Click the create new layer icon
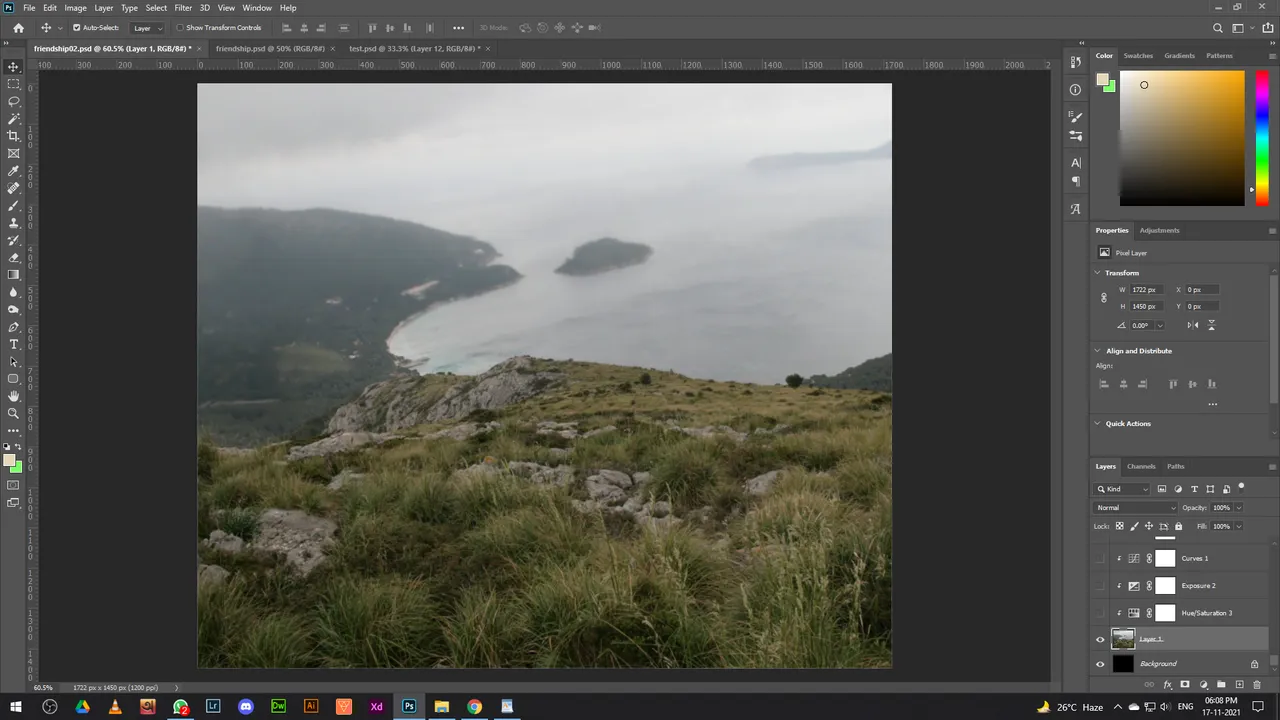 point(1239,685)
